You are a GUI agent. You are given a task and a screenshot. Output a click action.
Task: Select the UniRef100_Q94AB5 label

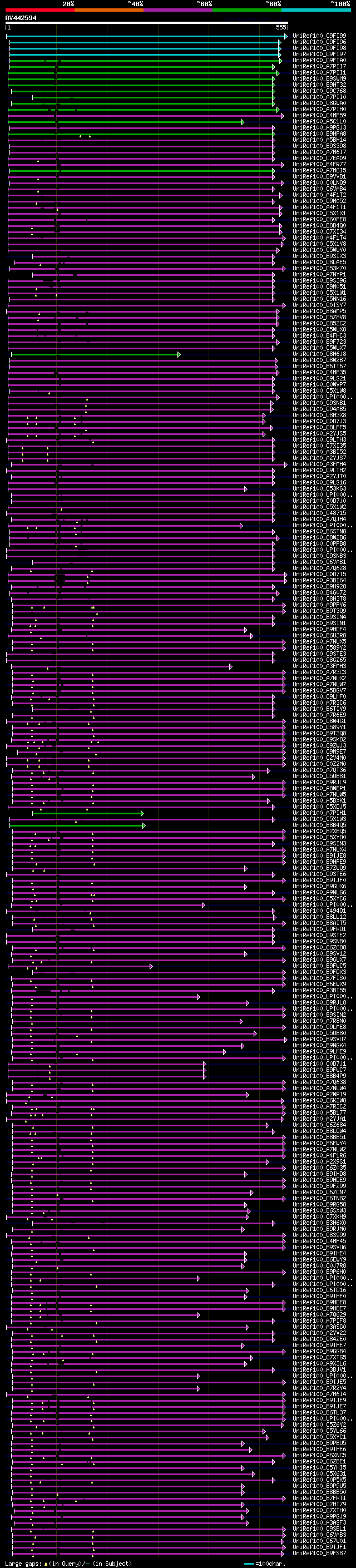pyautogui.click(x=319, y=409)
